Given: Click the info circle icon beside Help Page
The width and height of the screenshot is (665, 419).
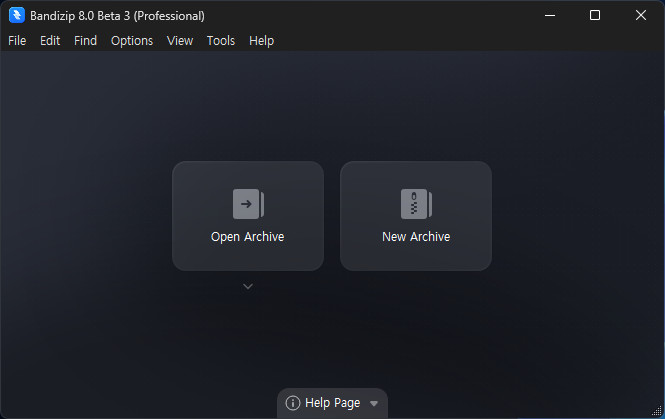Looking at the screenshot, I should [x=293, y=403].
